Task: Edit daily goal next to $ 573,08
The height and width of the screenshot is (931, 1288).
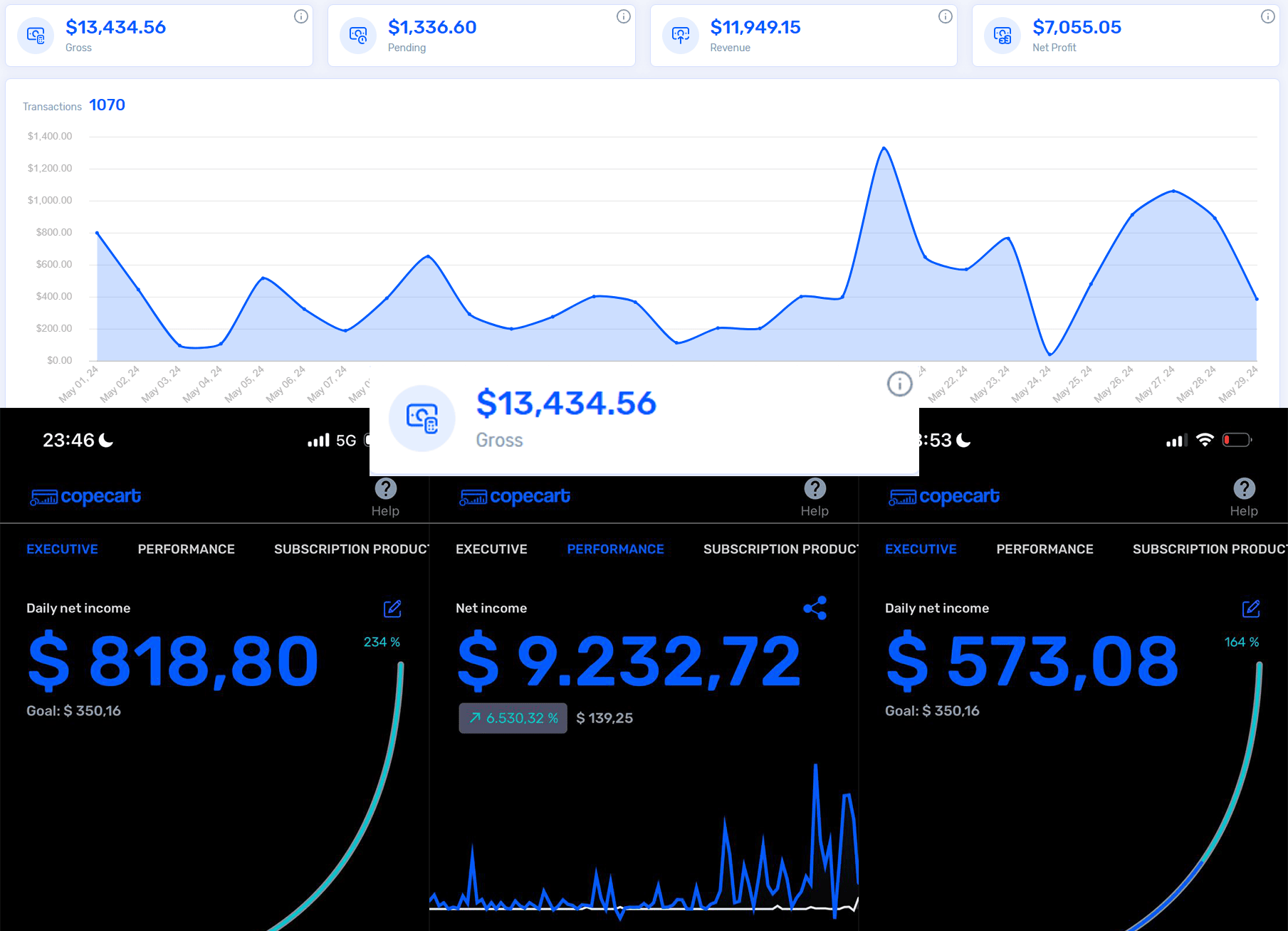Action: click(x=1251, y=609)
